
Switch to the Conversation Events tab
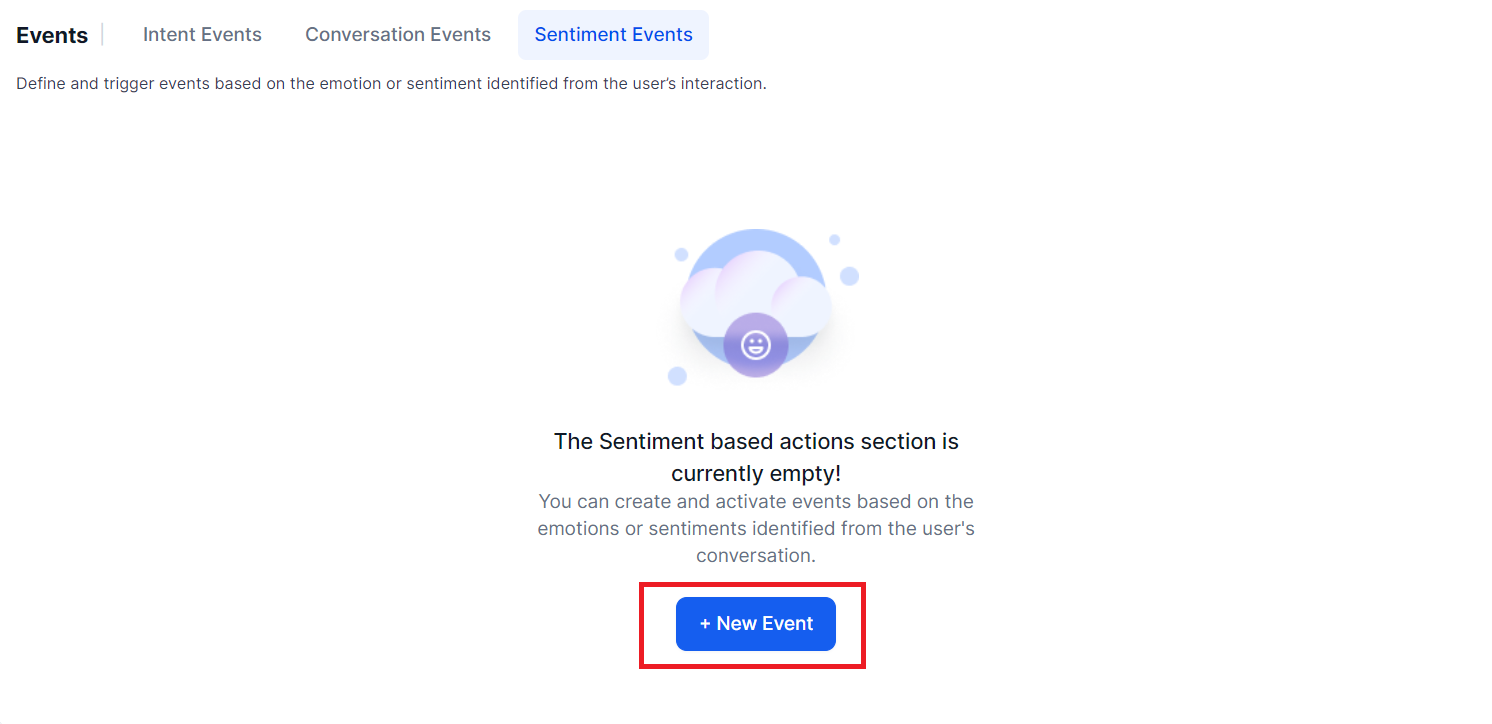pos(398,35)
